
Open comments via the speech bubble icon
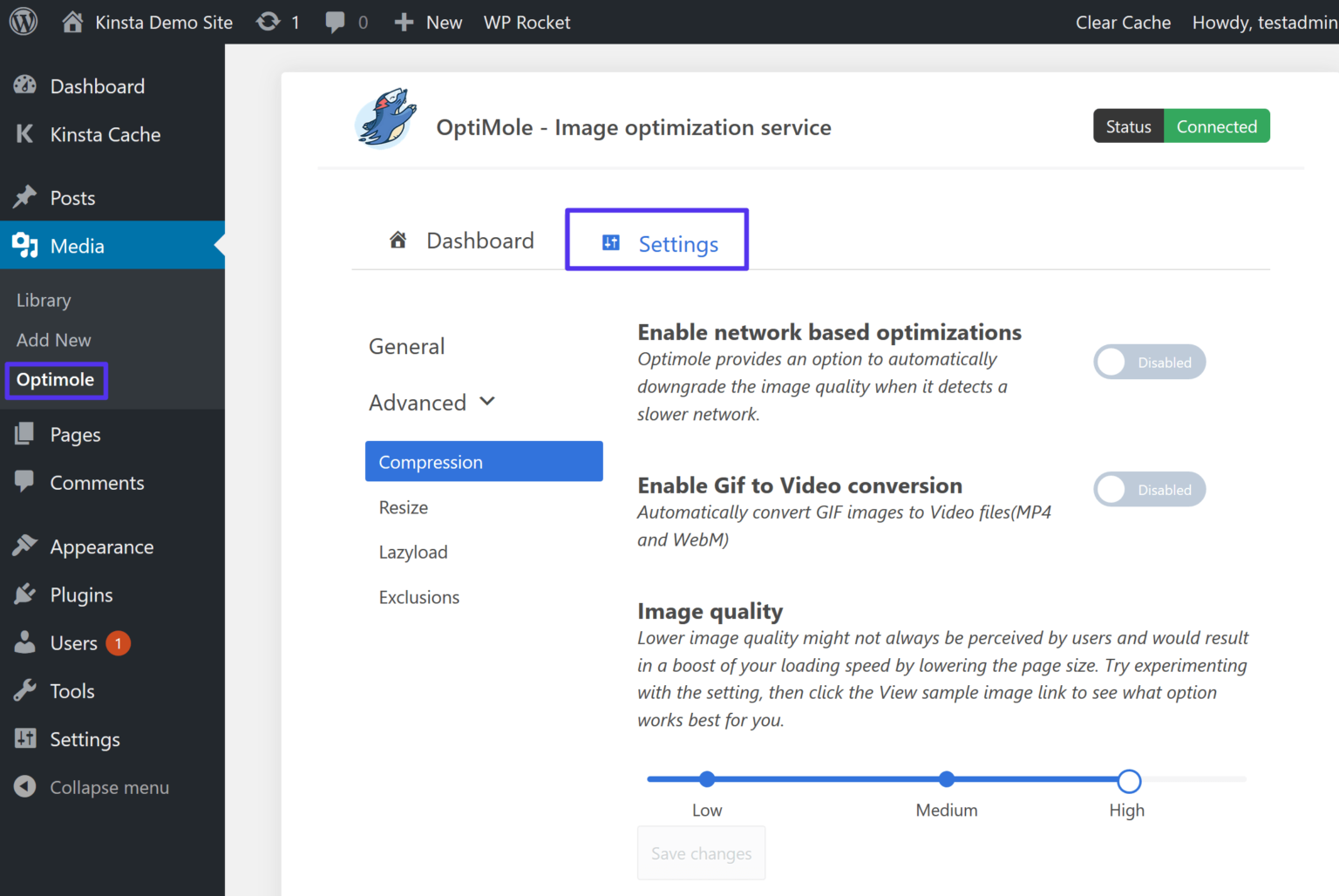336,21
